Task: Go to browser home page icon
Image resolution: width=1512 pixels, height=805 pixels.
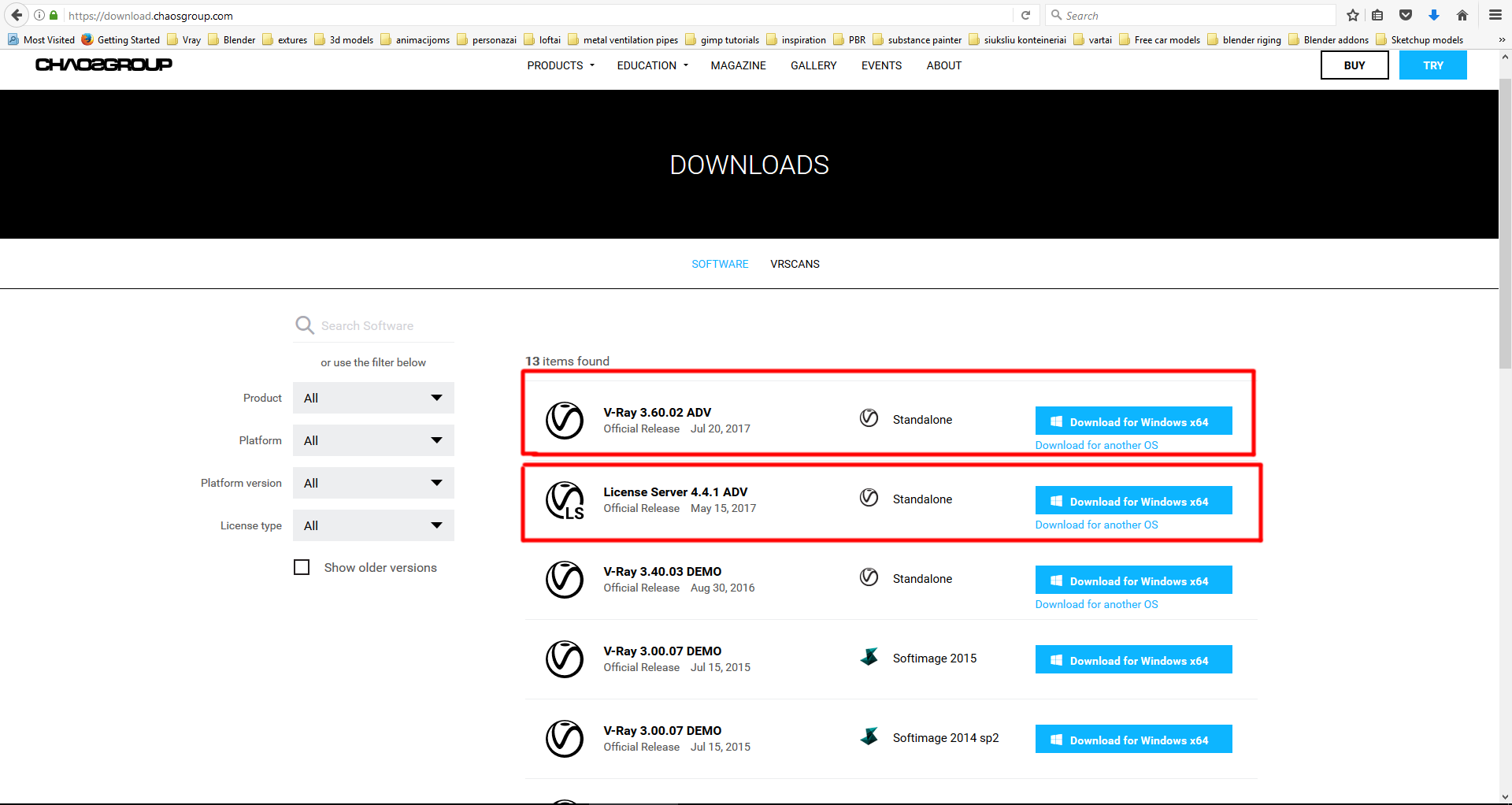Action: coord(1462,15)
